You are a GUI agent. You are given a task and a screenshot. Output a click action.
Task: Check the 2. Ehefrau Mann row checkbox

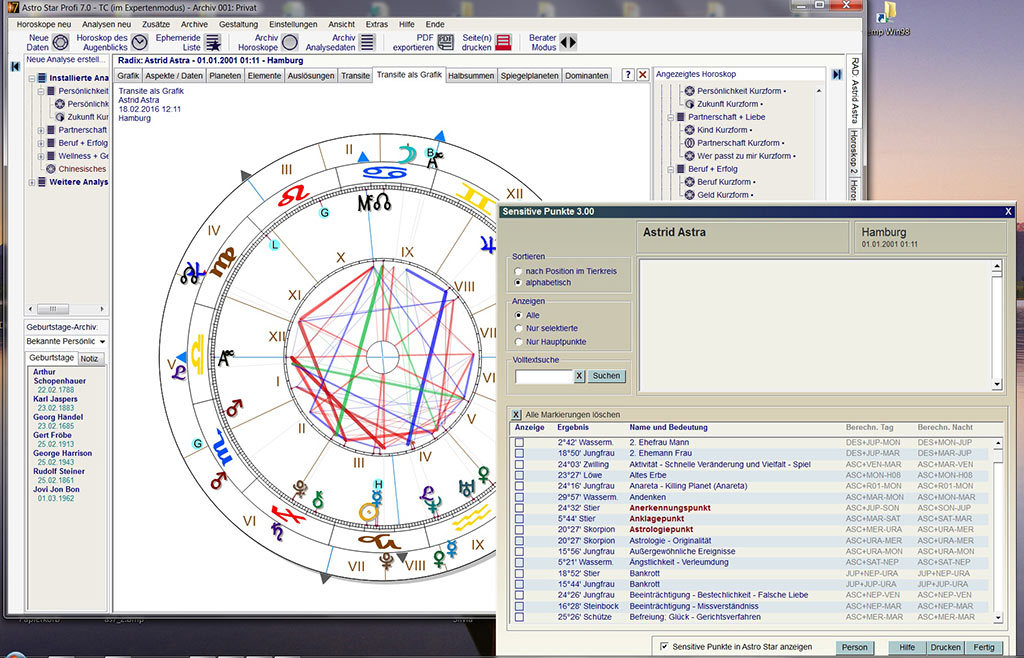(519, 443)
